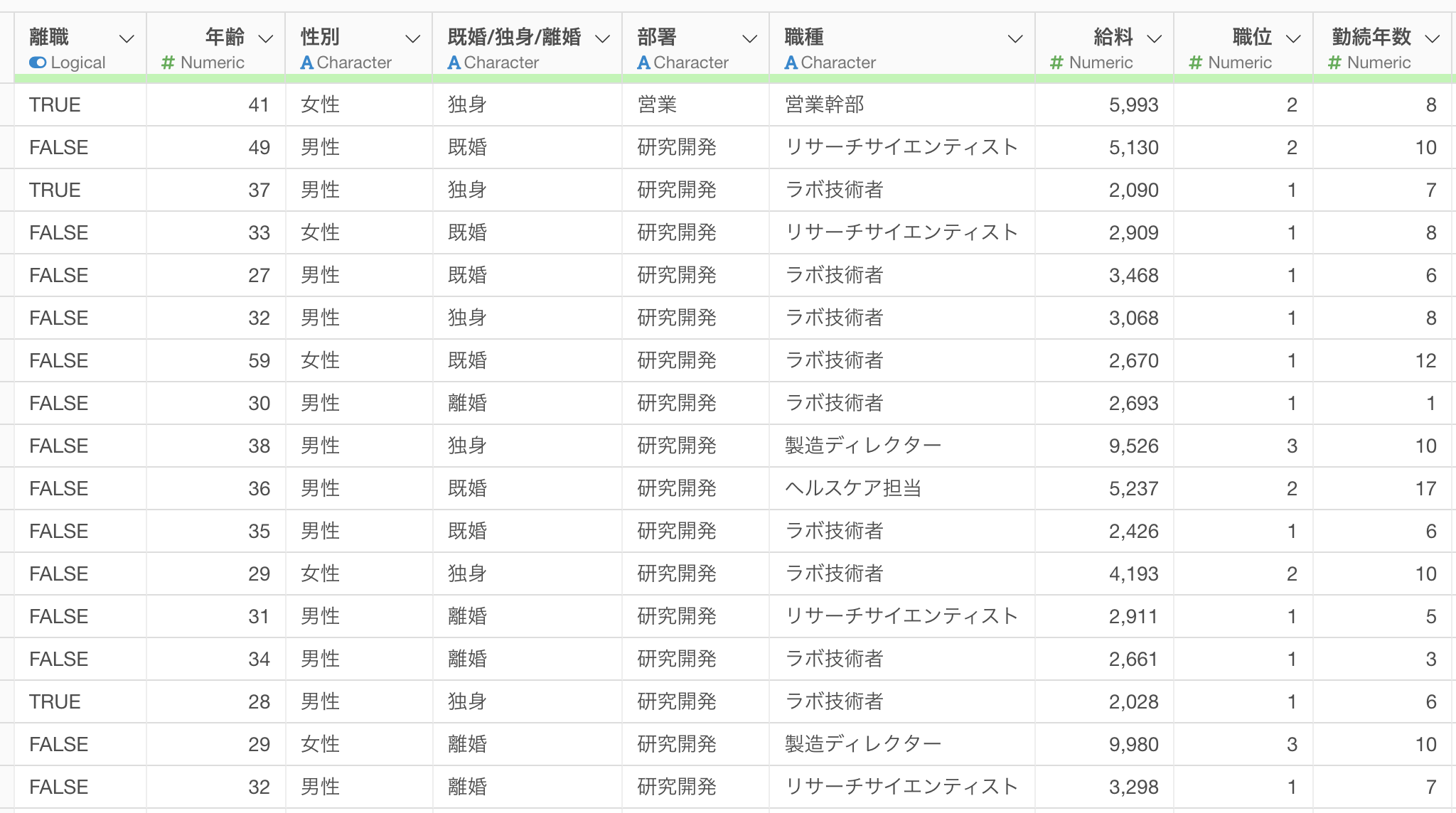Open the 年齢 column dropdown arrow

coord(265,38)
